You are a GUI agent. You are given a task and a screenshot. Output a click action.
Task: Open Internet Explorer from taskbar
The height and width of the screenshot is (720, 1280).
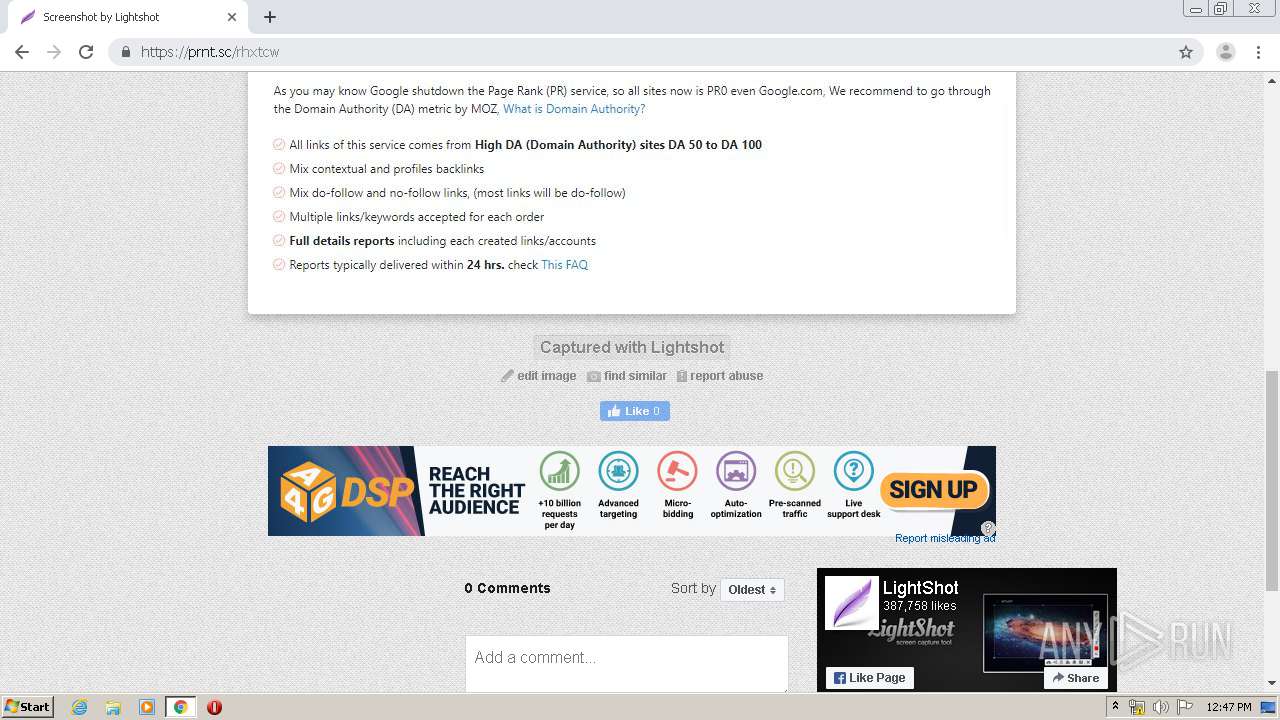pos(80,707)
